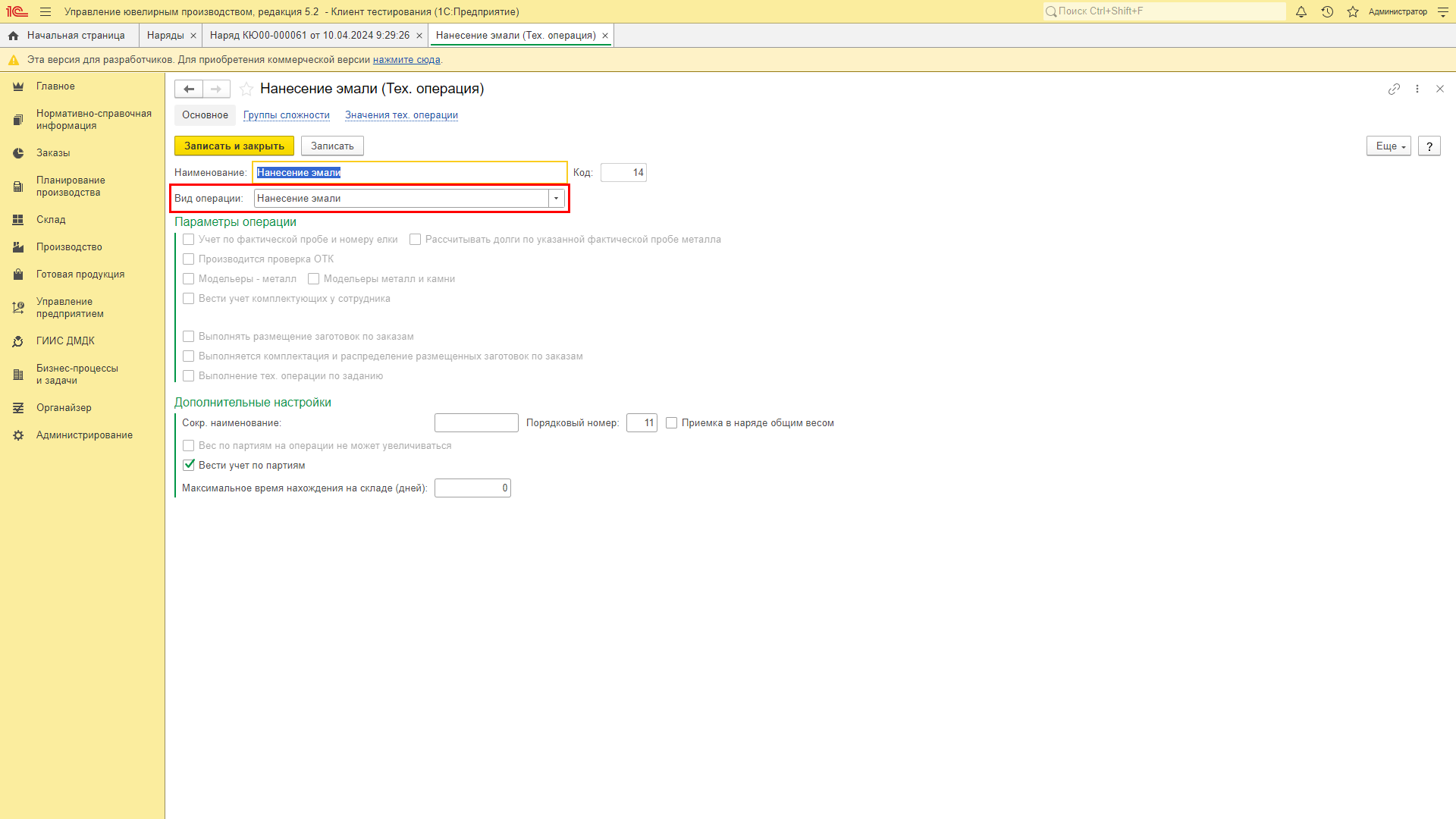The image size is (1456, 819).
Task: Click Максимальное время нахождения на складе field
Action: pos(472,488)
